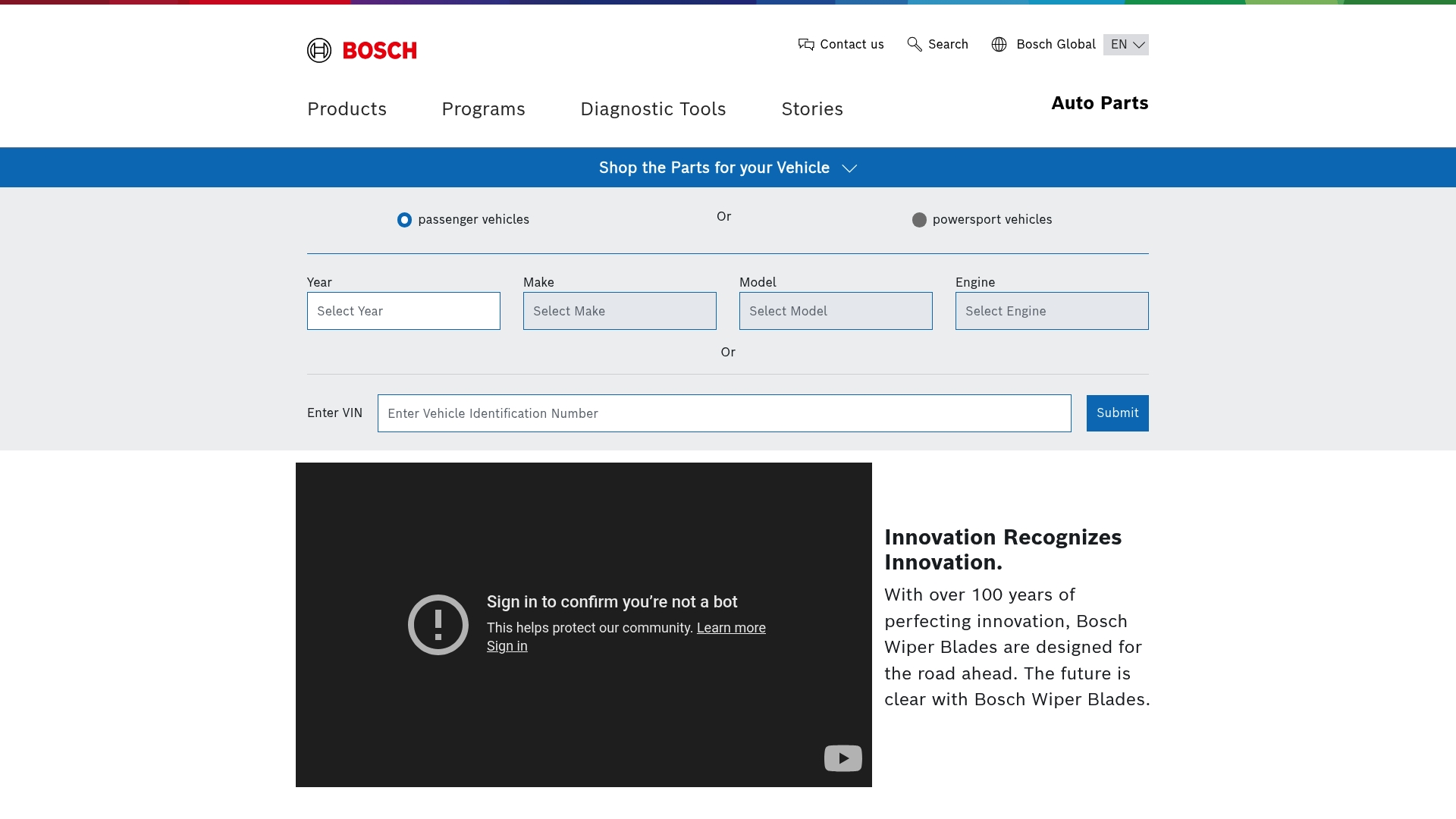Select passenger vehicles radio button

404,220
